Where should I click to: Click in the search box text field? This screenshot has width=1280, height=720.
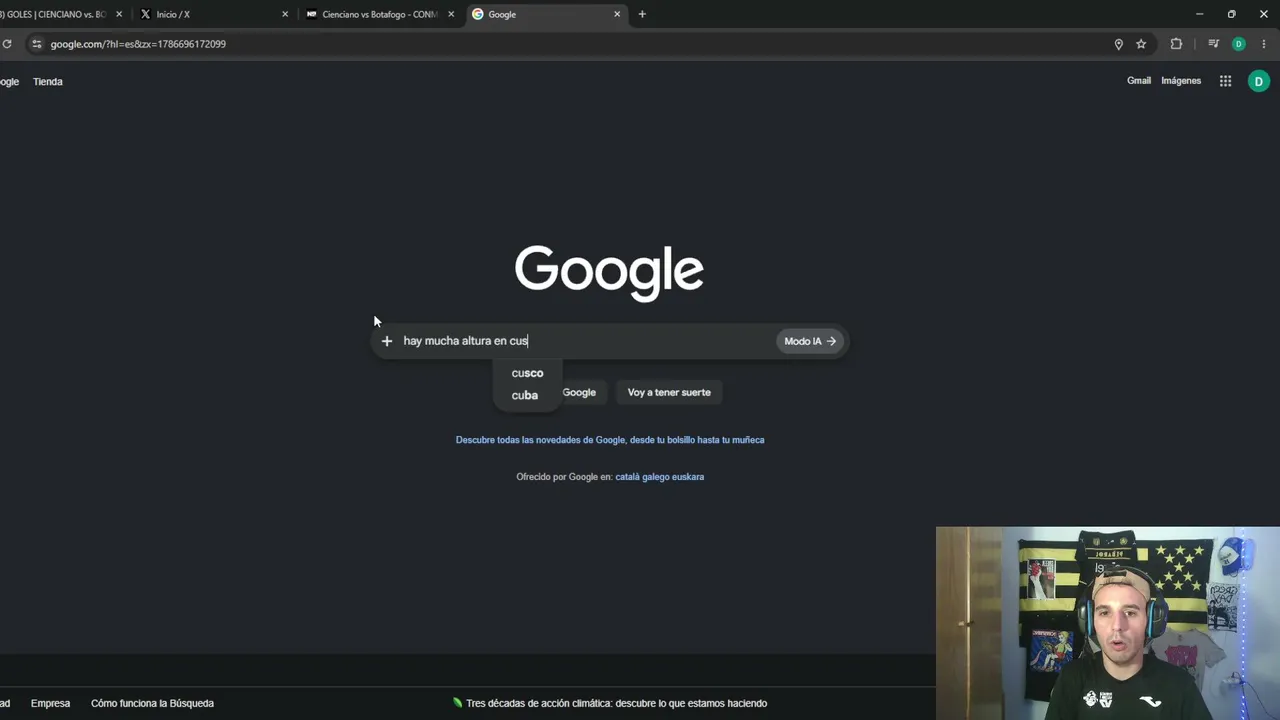click(585, 341)
